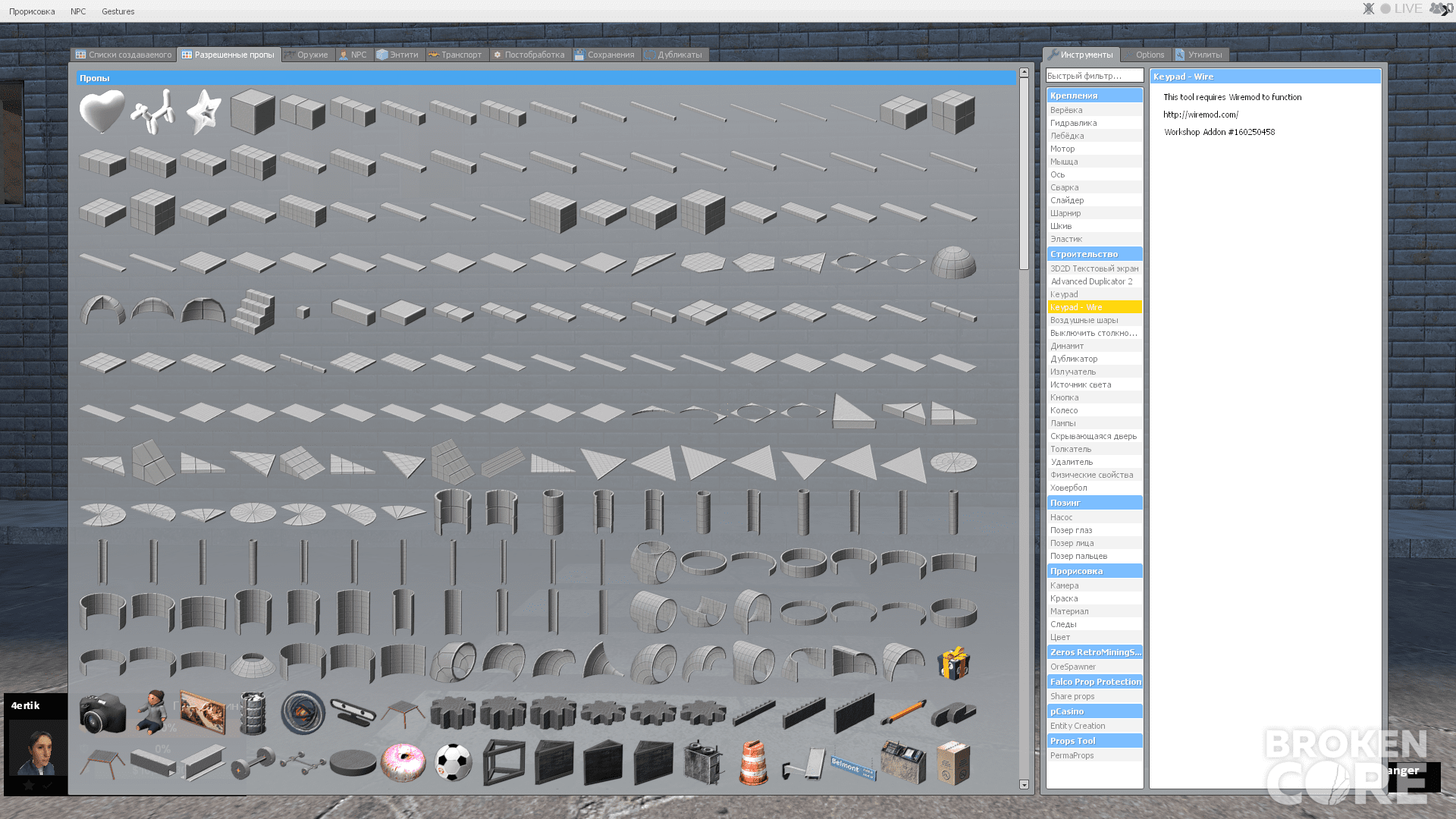Switch to the Options tab
The width and height of the screenshot is (1456, 819).
(x=1145, y=55)
